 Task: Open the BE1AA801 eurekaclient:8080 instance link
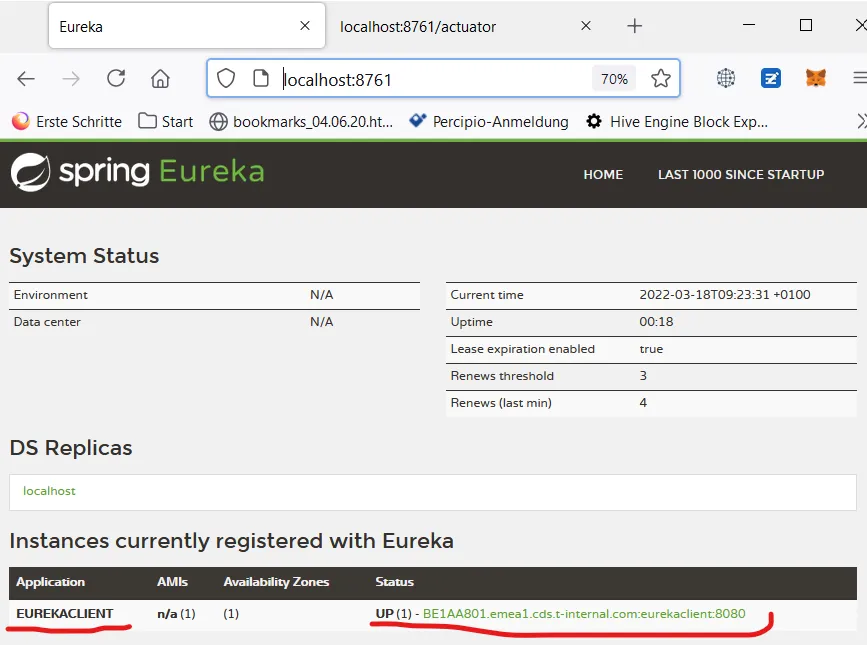coord(584,613)
